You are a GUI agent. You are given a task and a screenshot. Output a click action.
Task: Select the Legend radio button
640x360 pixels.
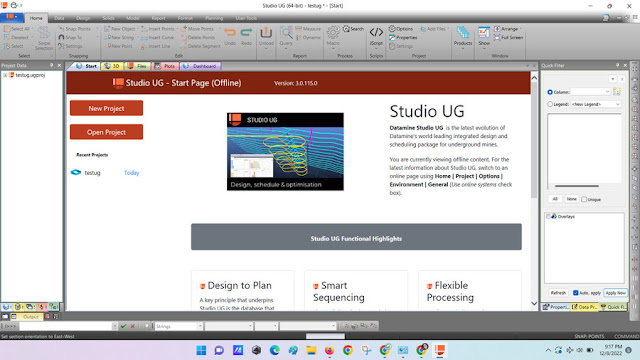tap(550, 104)
